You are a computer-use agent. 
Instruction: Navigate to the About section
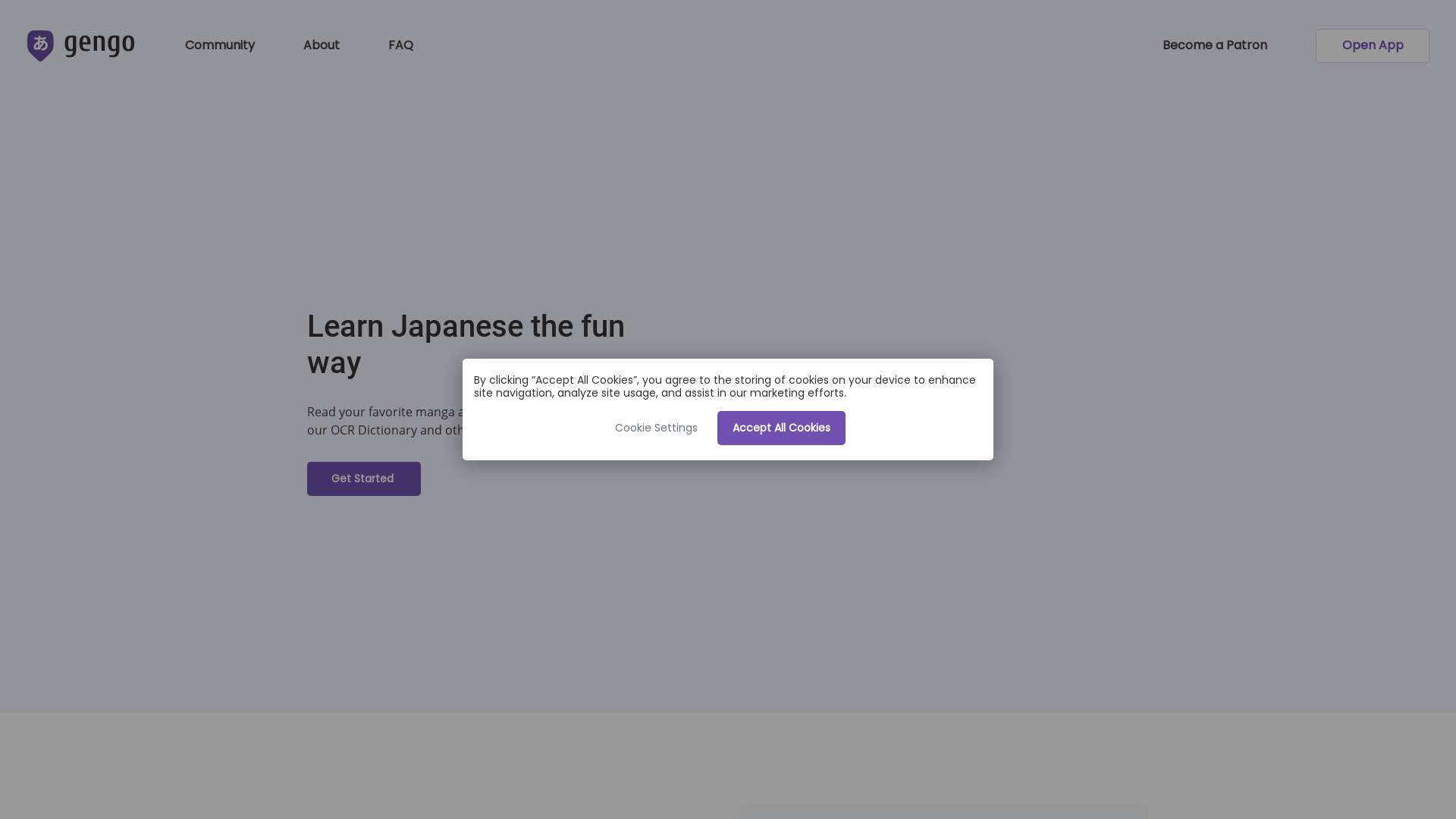[321, 45]
